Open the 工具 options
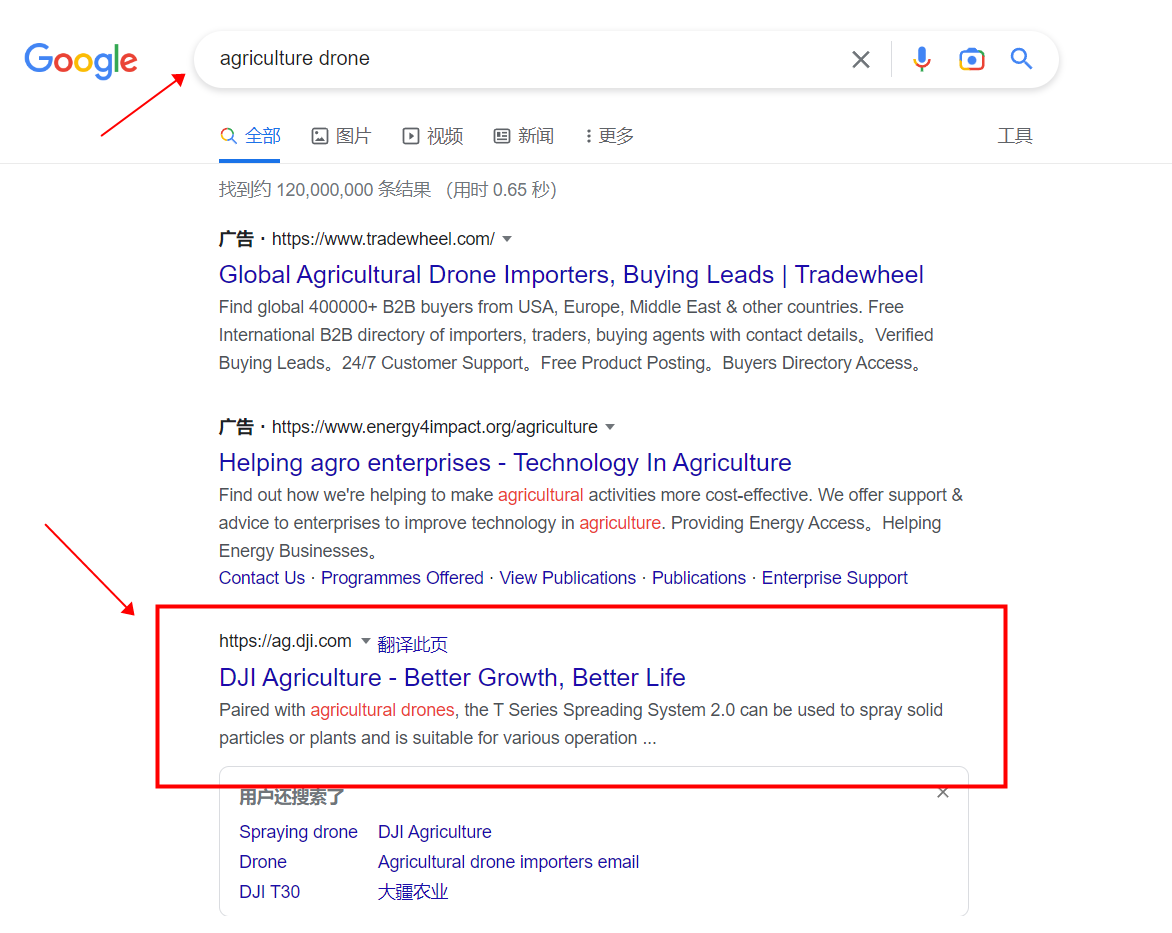 point(1014,136)
